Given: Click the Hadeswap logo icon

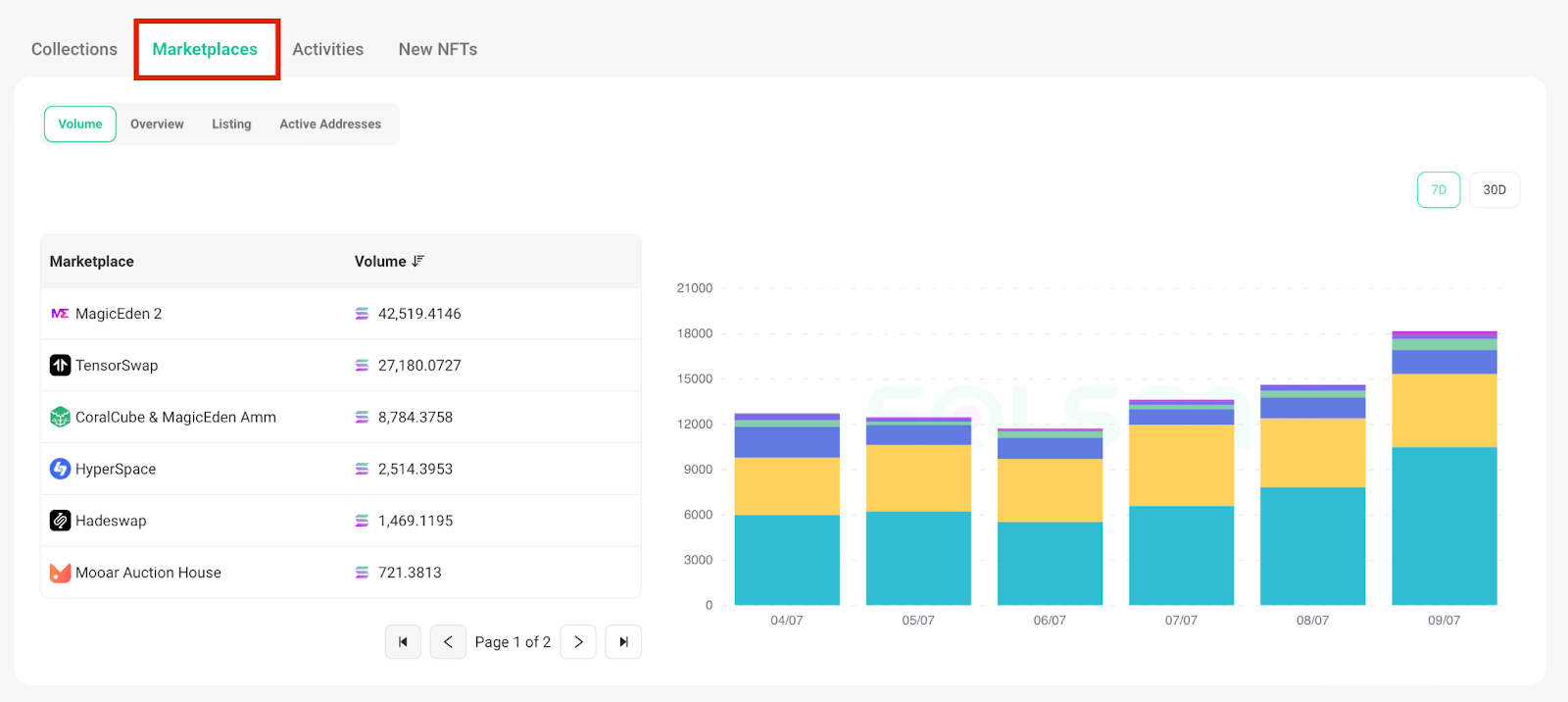Looking at the screenshot, I should (x=60, y=521).
